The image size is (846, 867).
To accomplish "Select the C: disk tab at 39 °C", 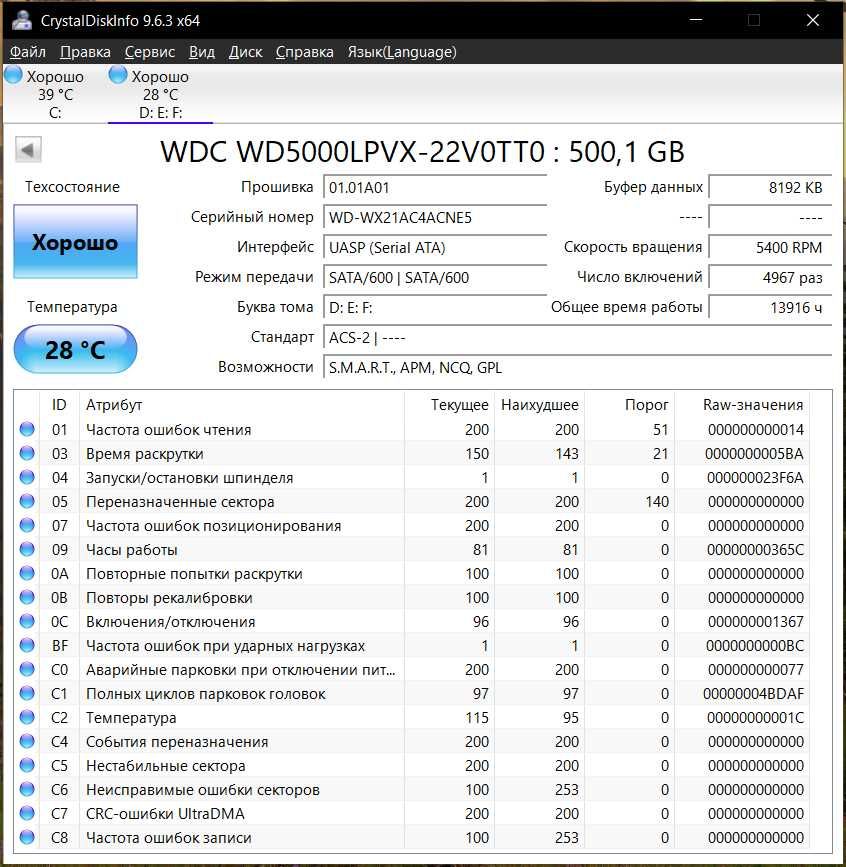I will 55,94.
